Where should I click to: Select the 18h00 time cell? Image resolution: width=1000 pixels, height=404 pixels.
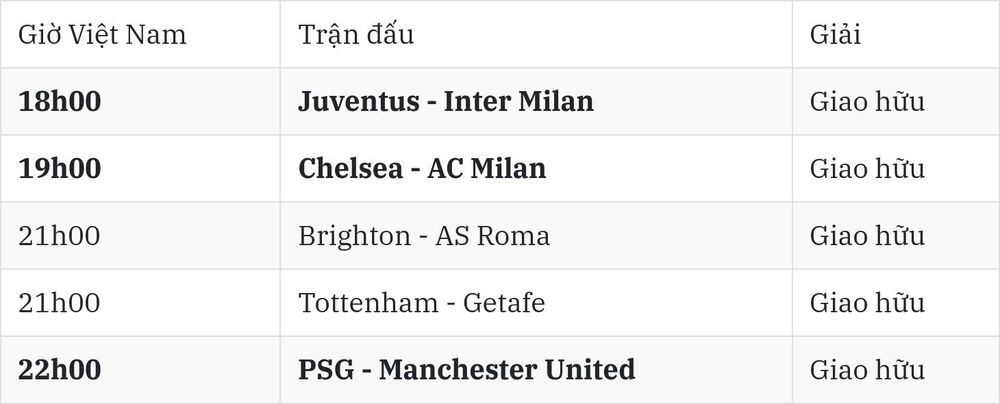tap(59, 101)
